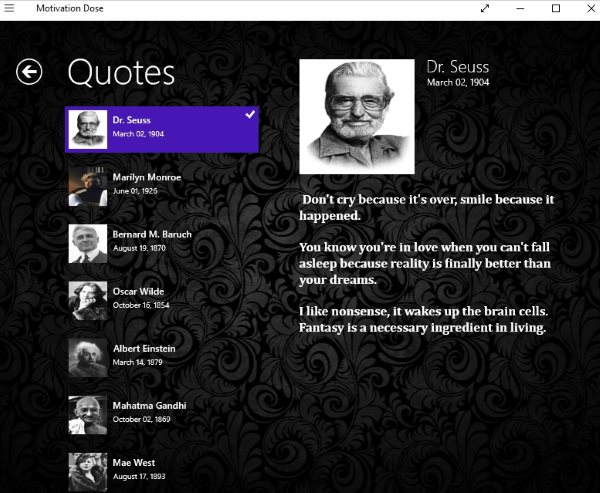Minimize the Motivation Dose window

click(x=520, y=8)
